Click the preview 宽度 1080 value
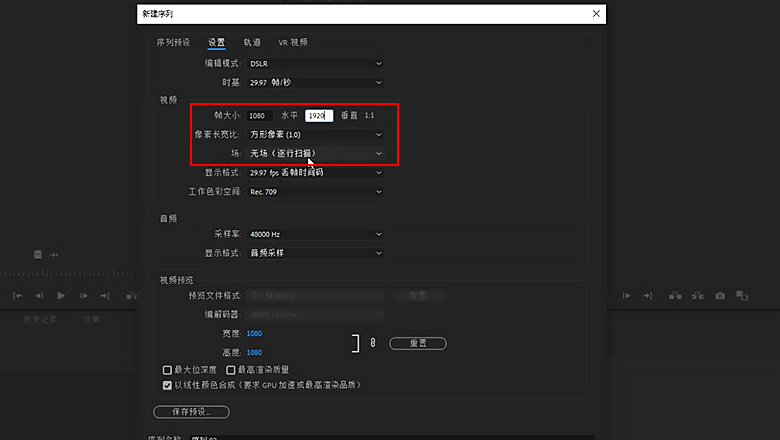This screenshot has width=780, height=440. (x=254, y=334)
